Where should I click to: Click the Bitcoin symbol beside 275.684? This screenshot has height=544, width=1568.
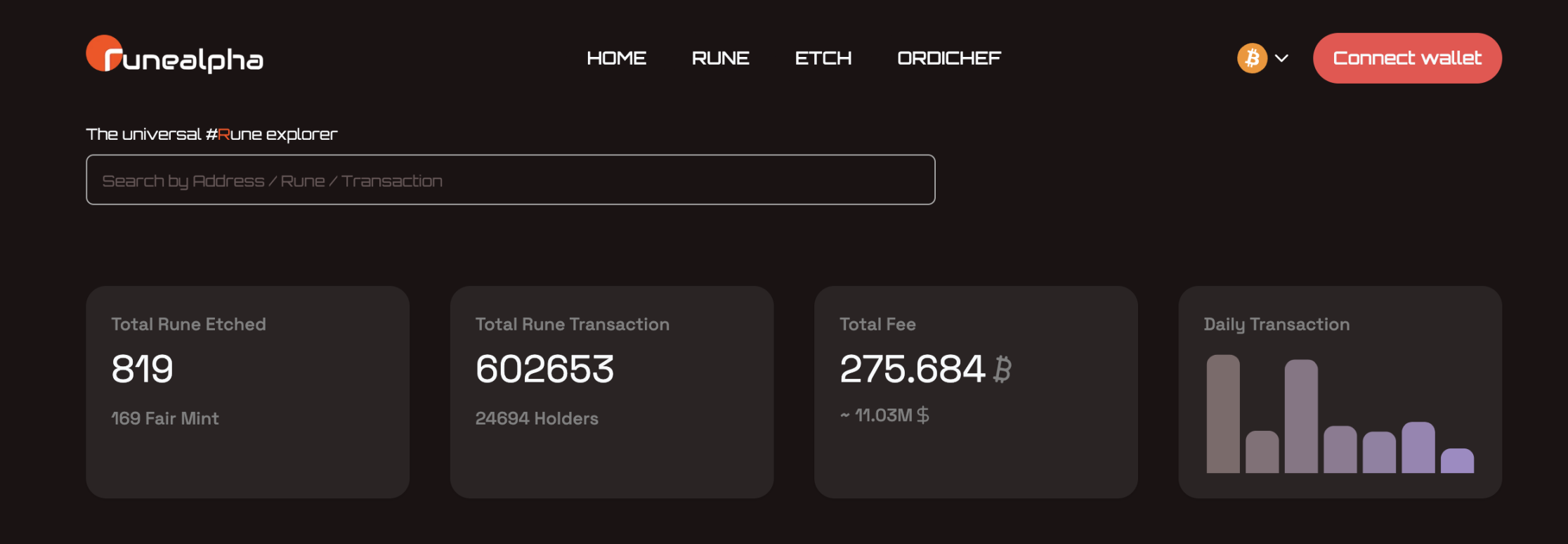(1002, 369)
